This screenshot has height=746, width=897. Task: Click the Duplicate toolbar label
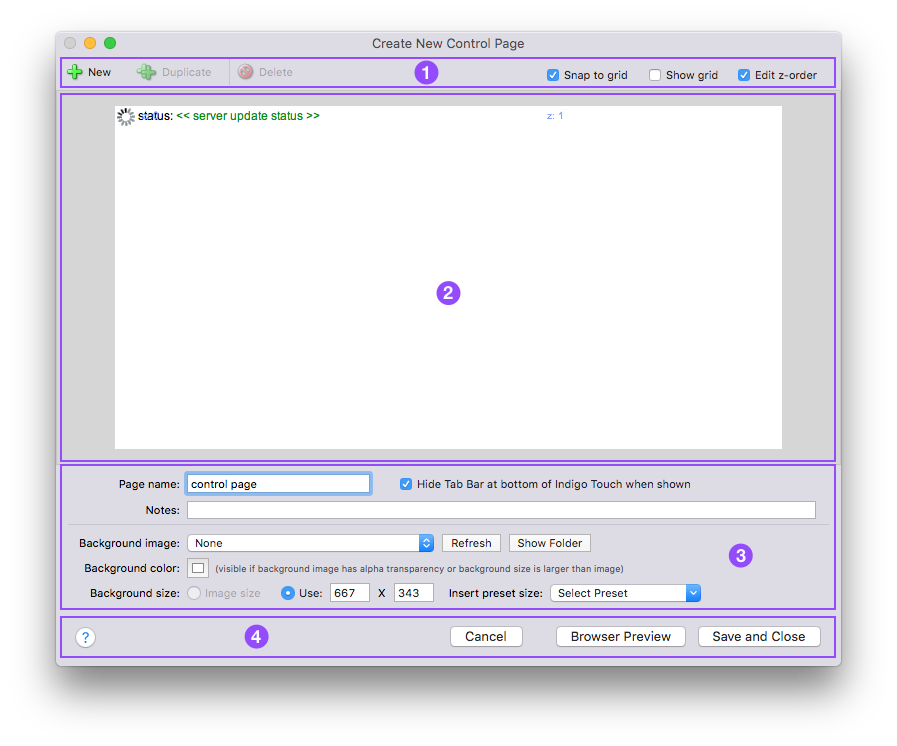186,72
